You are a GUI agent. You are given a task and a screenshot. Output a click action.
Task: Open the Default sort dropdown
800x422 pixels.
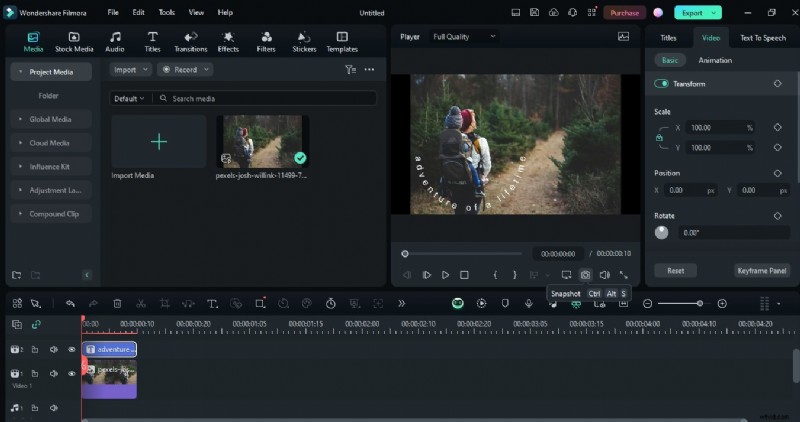pyautogui.click(x=129, y=99)
